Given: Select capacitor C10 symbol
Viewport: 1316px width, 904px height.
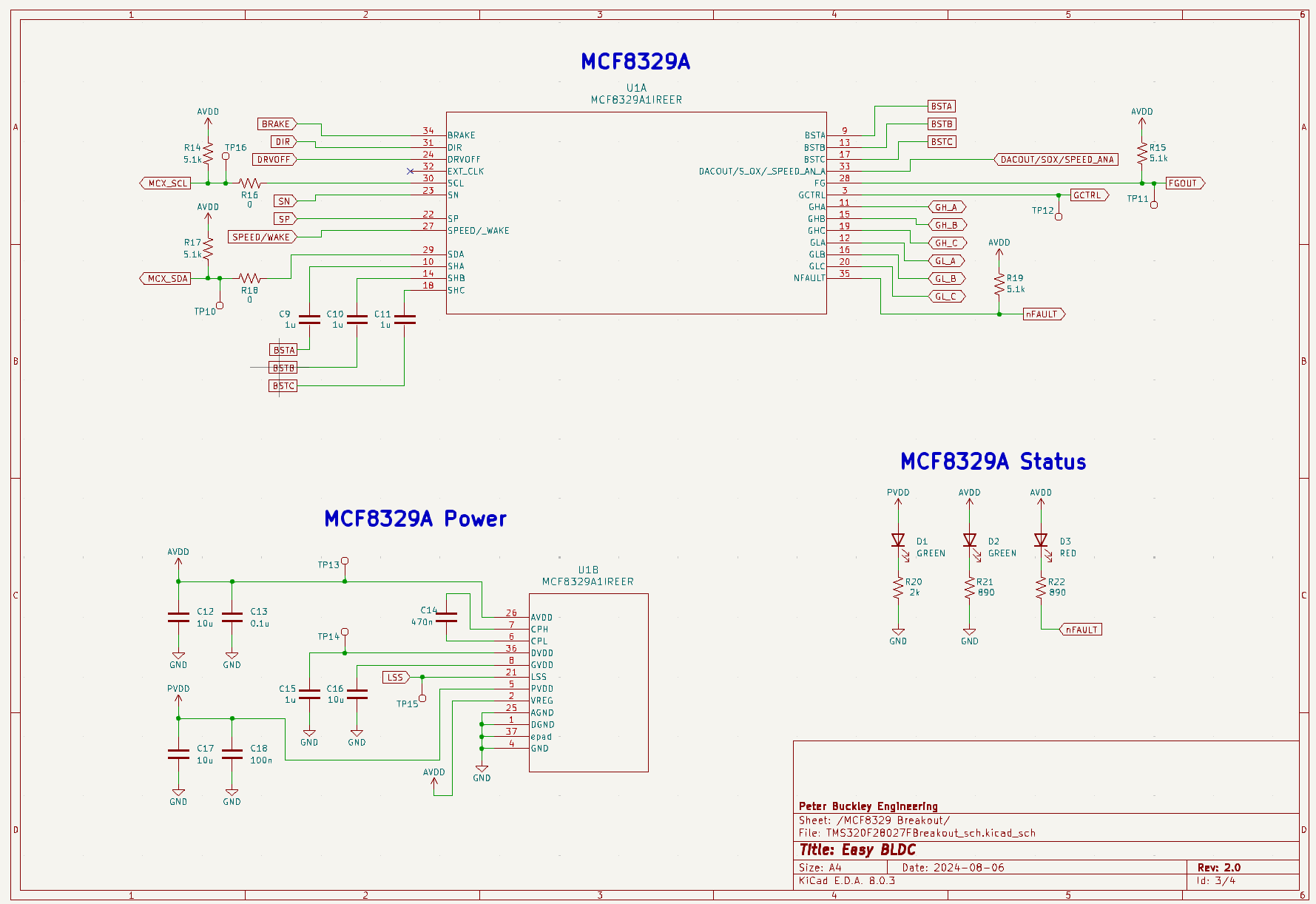Looking at the screenshot, I should (357, 320).
